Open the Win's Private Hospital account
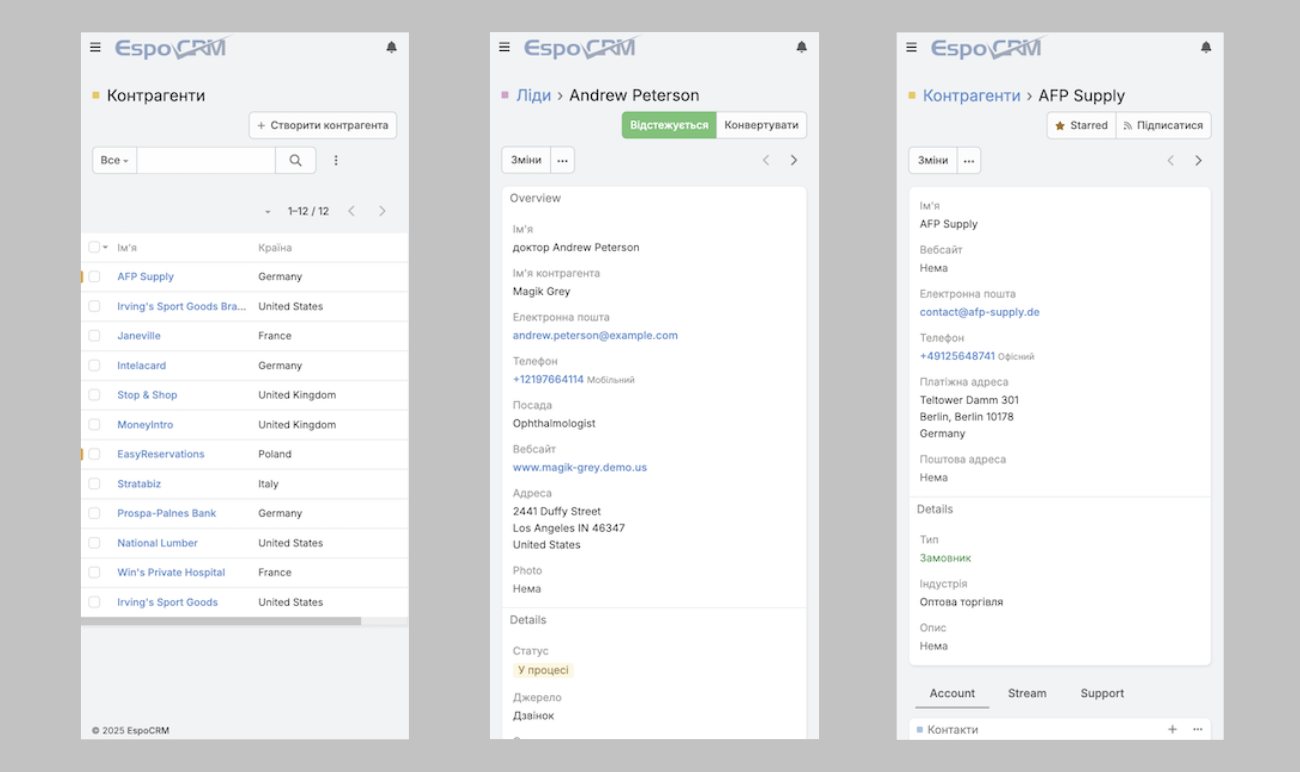This screenshot has width=1300, height=772. point(171,573)
